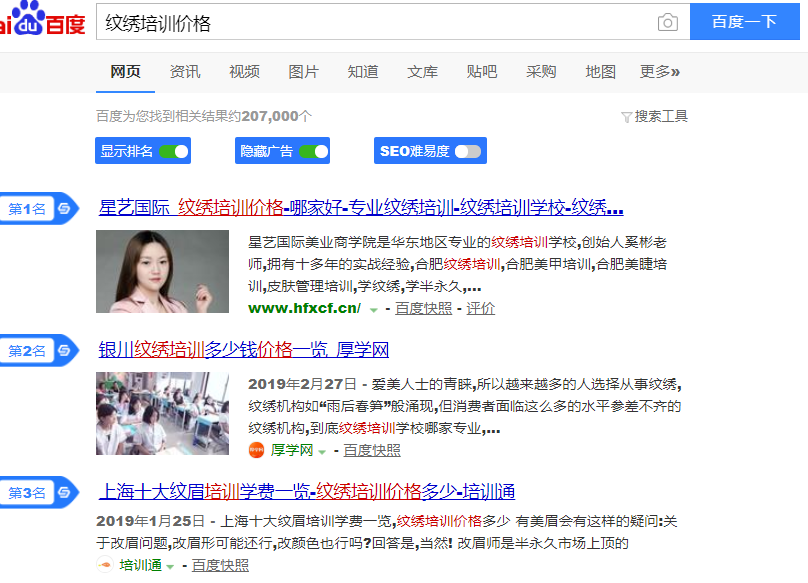
Task: Switch to the 资讯 tab
Action: point(185,72)
